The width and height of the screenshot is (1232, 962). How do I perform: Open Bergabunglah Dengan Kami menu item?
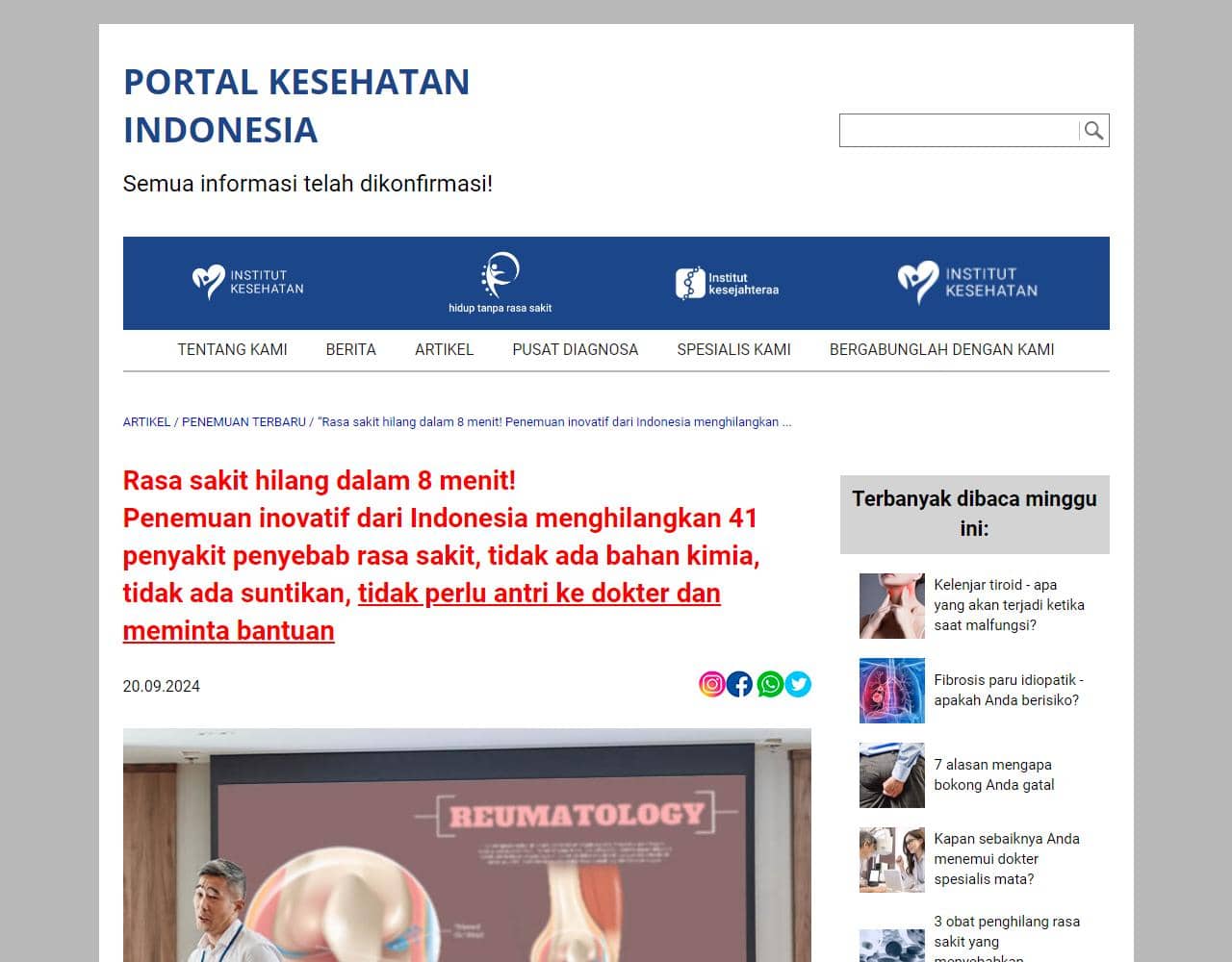(941, 350)
